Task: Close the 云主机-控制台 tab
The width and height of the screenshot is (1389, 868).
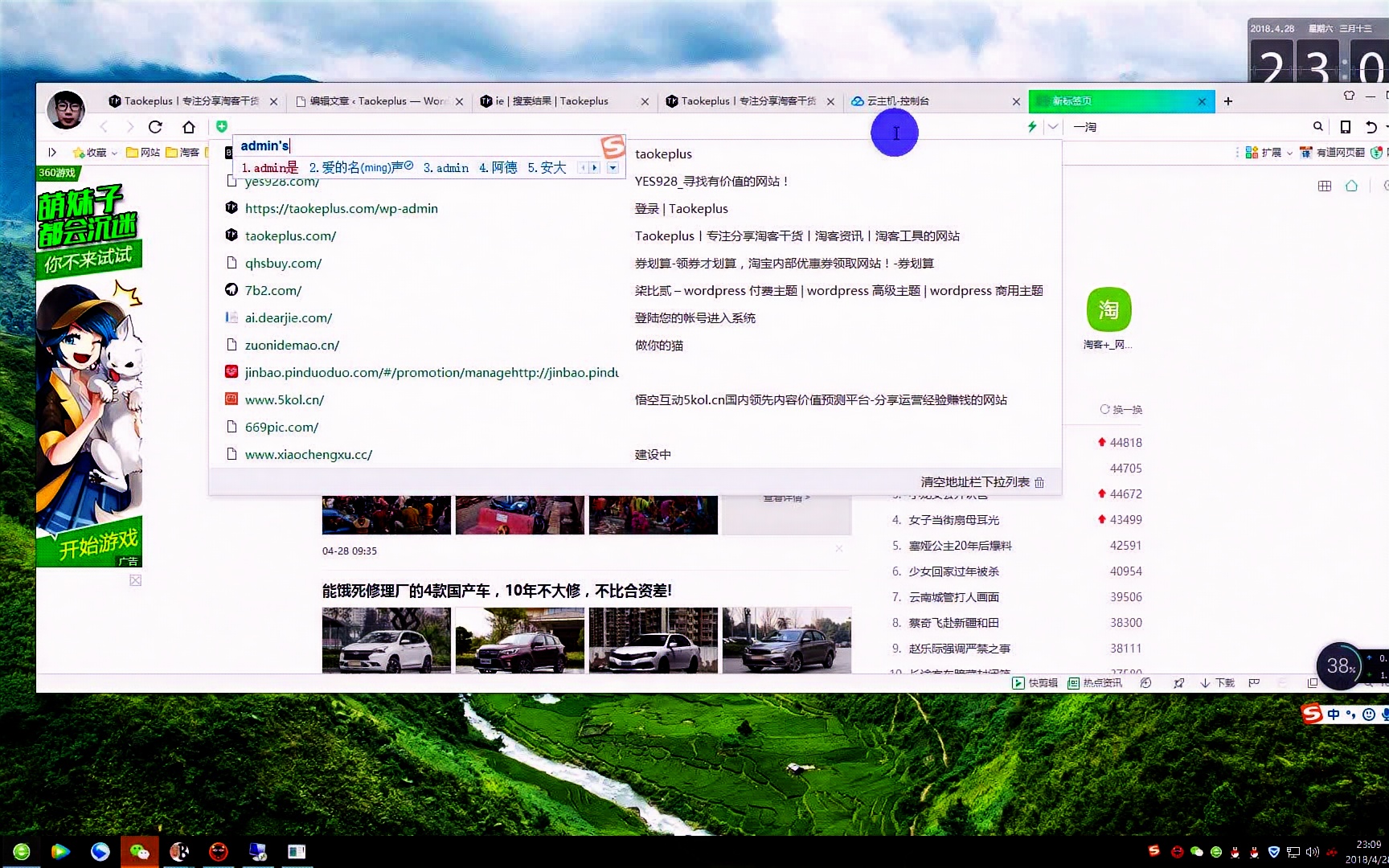Action: click(x=1016, y=101)
